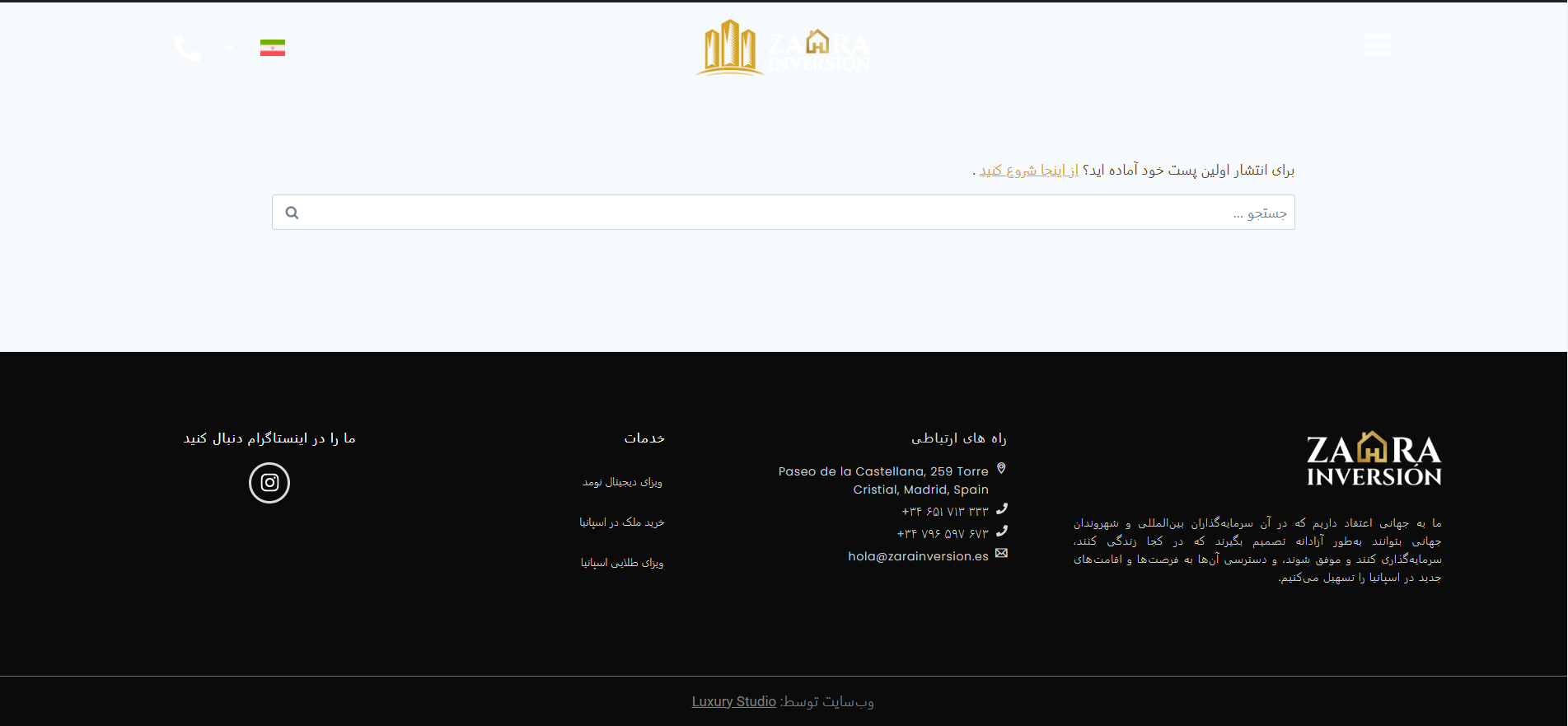Select the Iran flag language icon
This screenshot has height=726, width=1568.
point(273,48)
